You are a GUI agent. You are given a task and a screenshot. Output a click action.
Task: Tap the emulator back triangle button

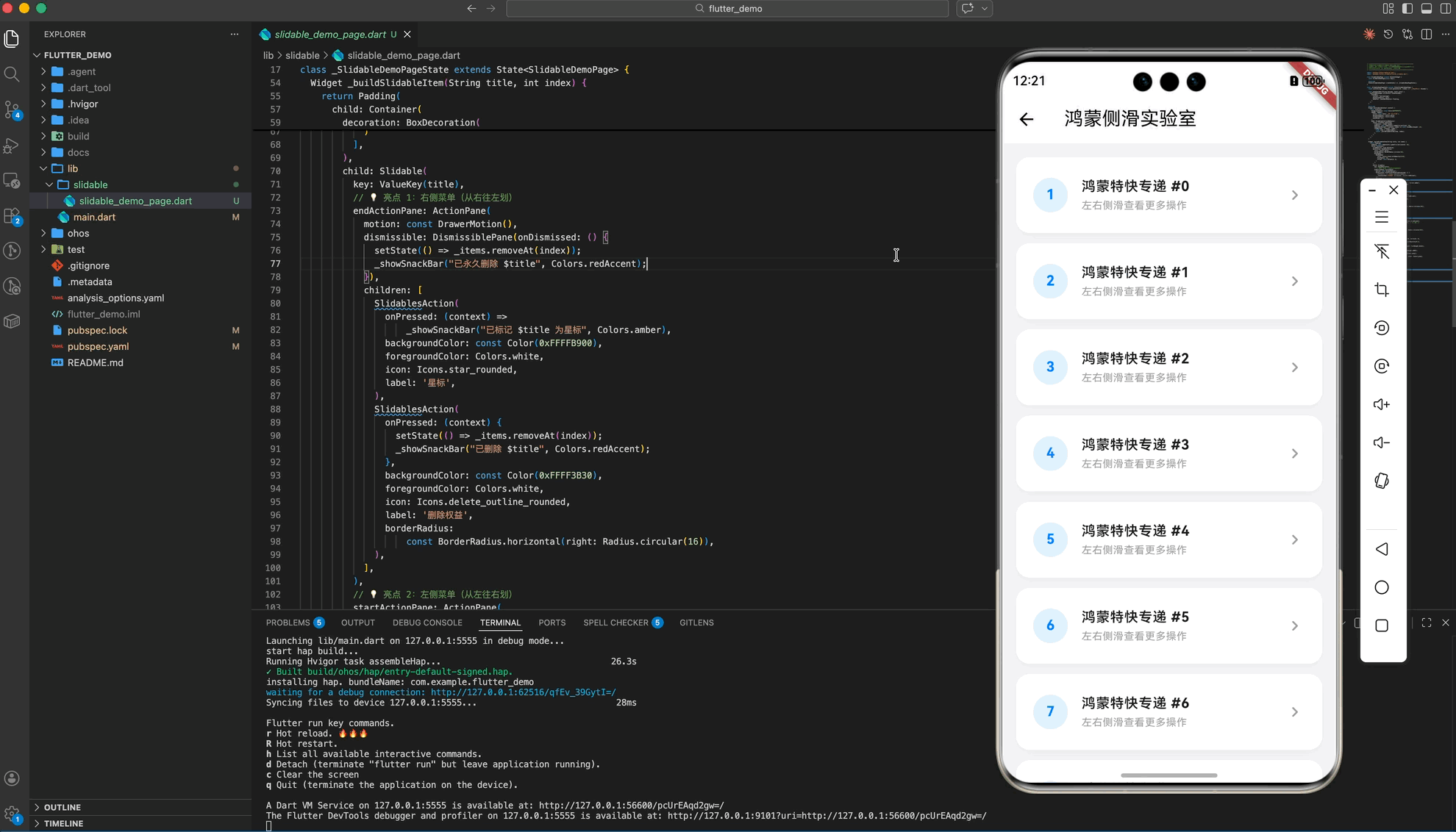[1382, 549]
